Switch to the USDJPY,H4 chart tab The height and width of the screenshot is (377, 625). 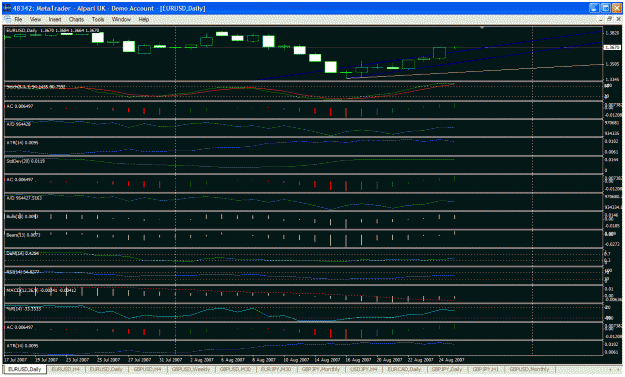point(363,369)
